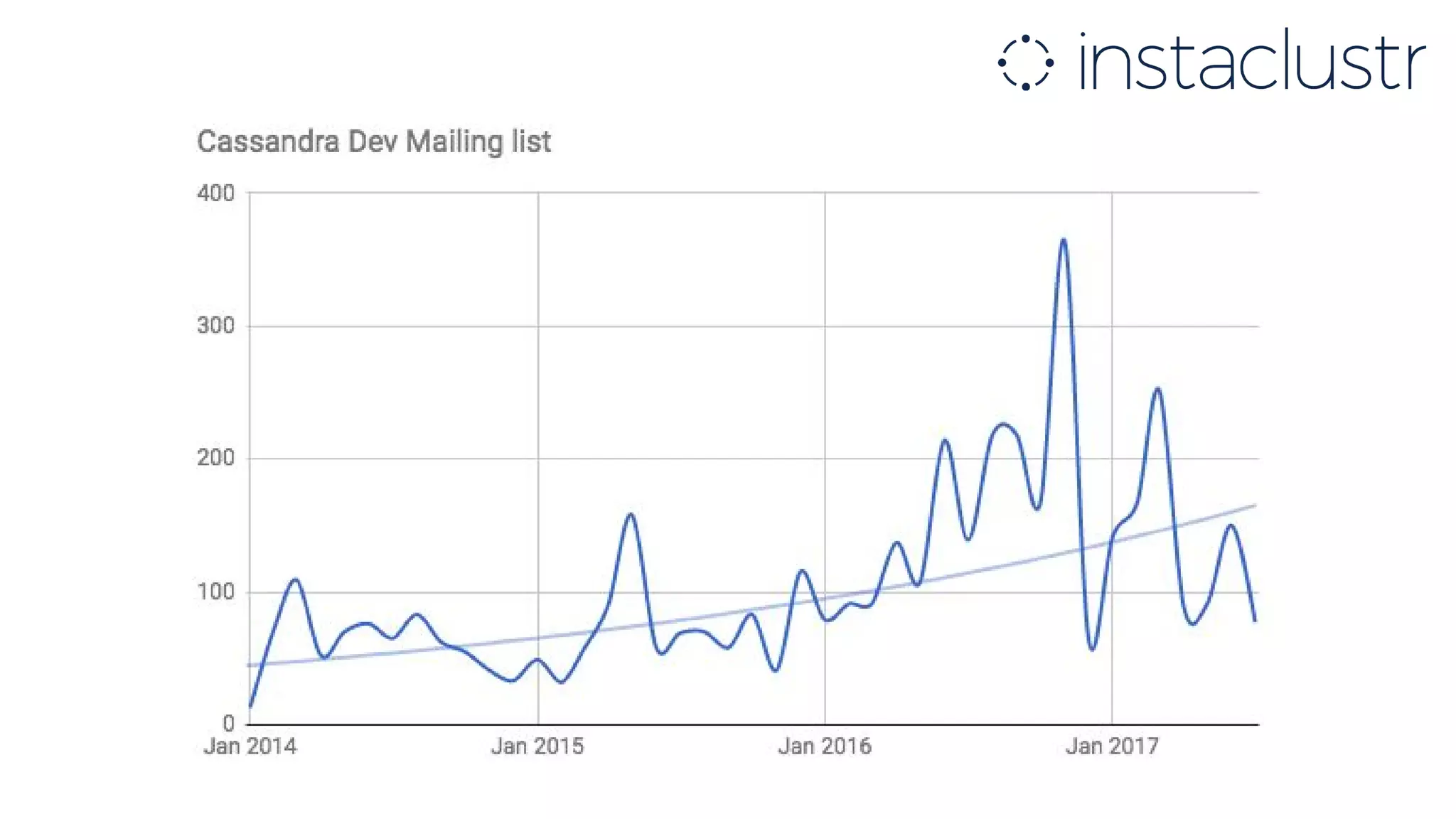Click the Jan 2015 x-axis label

537,746
